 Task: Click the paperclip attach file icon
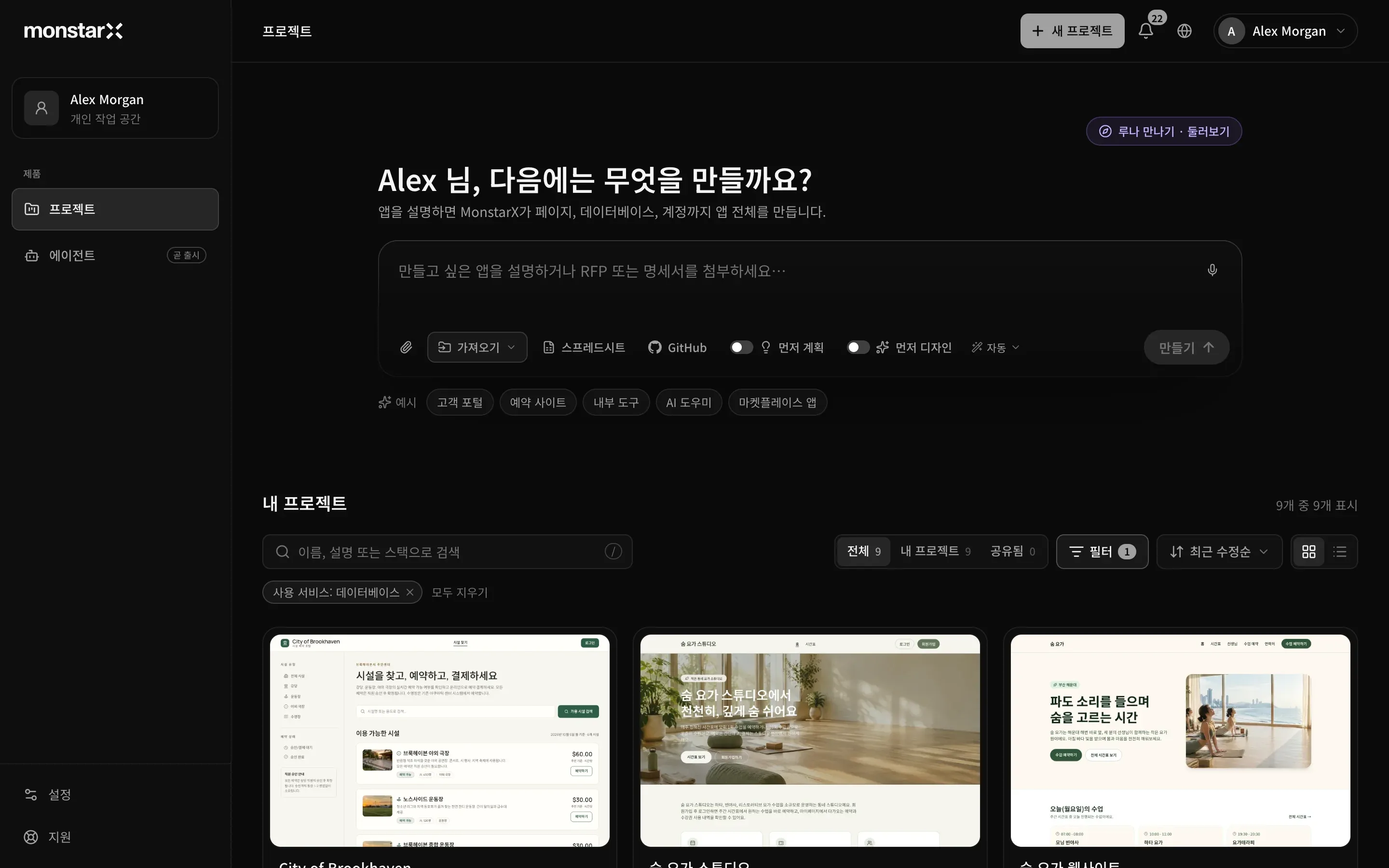coord(406,347)
